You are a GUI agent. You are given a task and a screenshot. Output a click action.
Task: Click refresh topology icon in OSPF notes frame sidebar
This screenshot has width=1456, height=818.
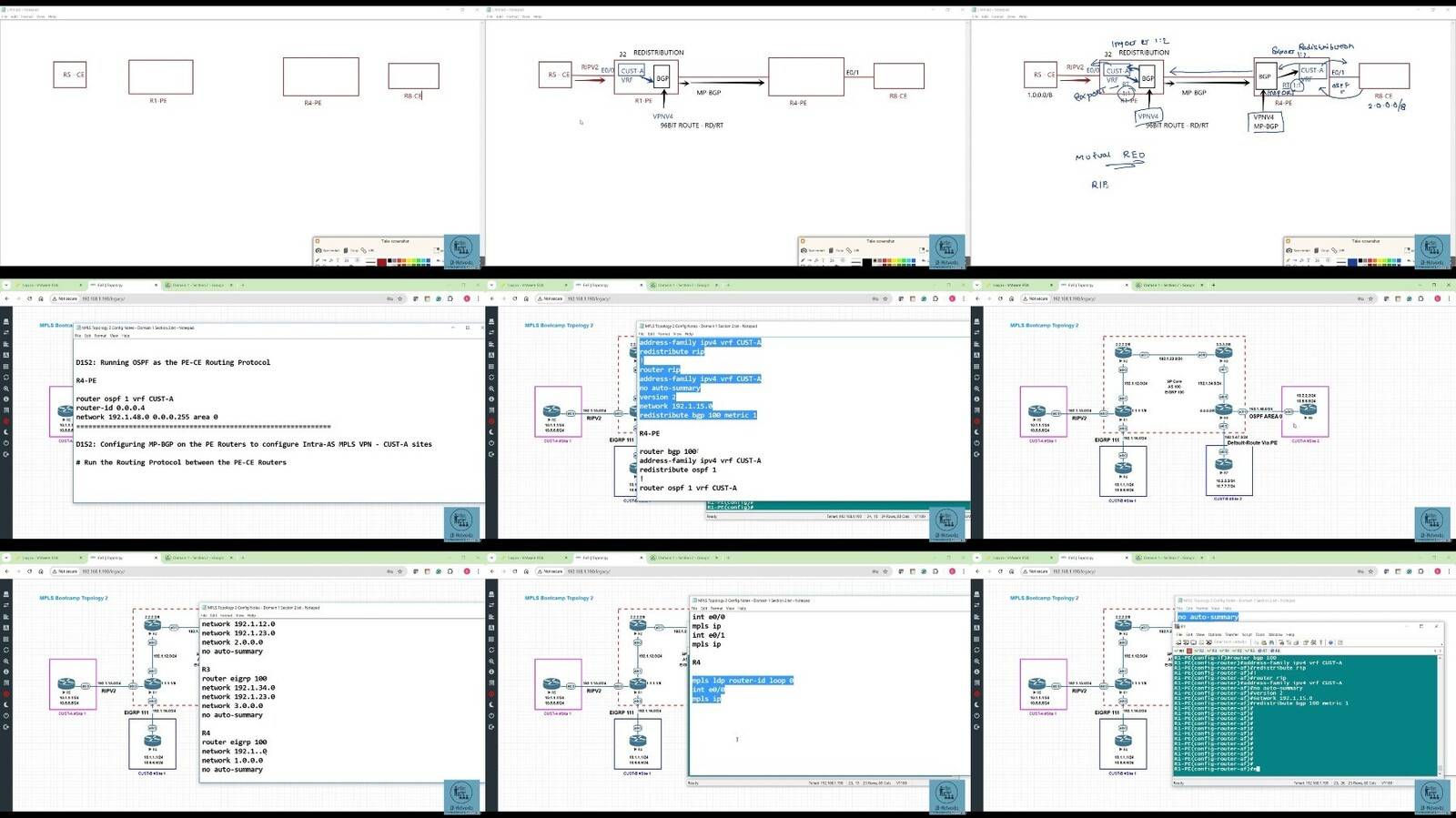(5, 377)
